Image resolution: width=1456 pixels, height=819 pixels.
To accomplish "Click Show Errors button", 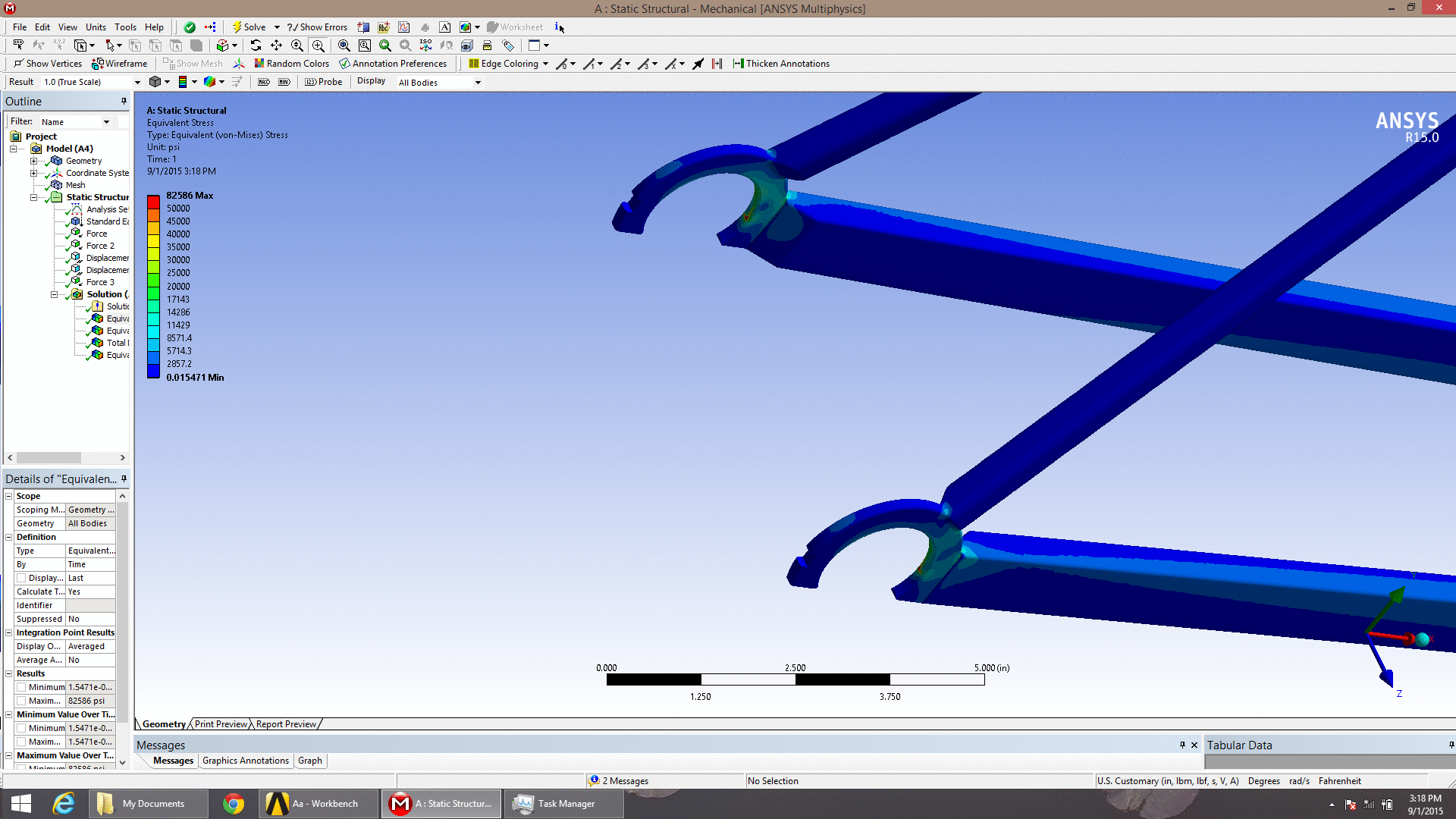I will (x=317, y=27).
